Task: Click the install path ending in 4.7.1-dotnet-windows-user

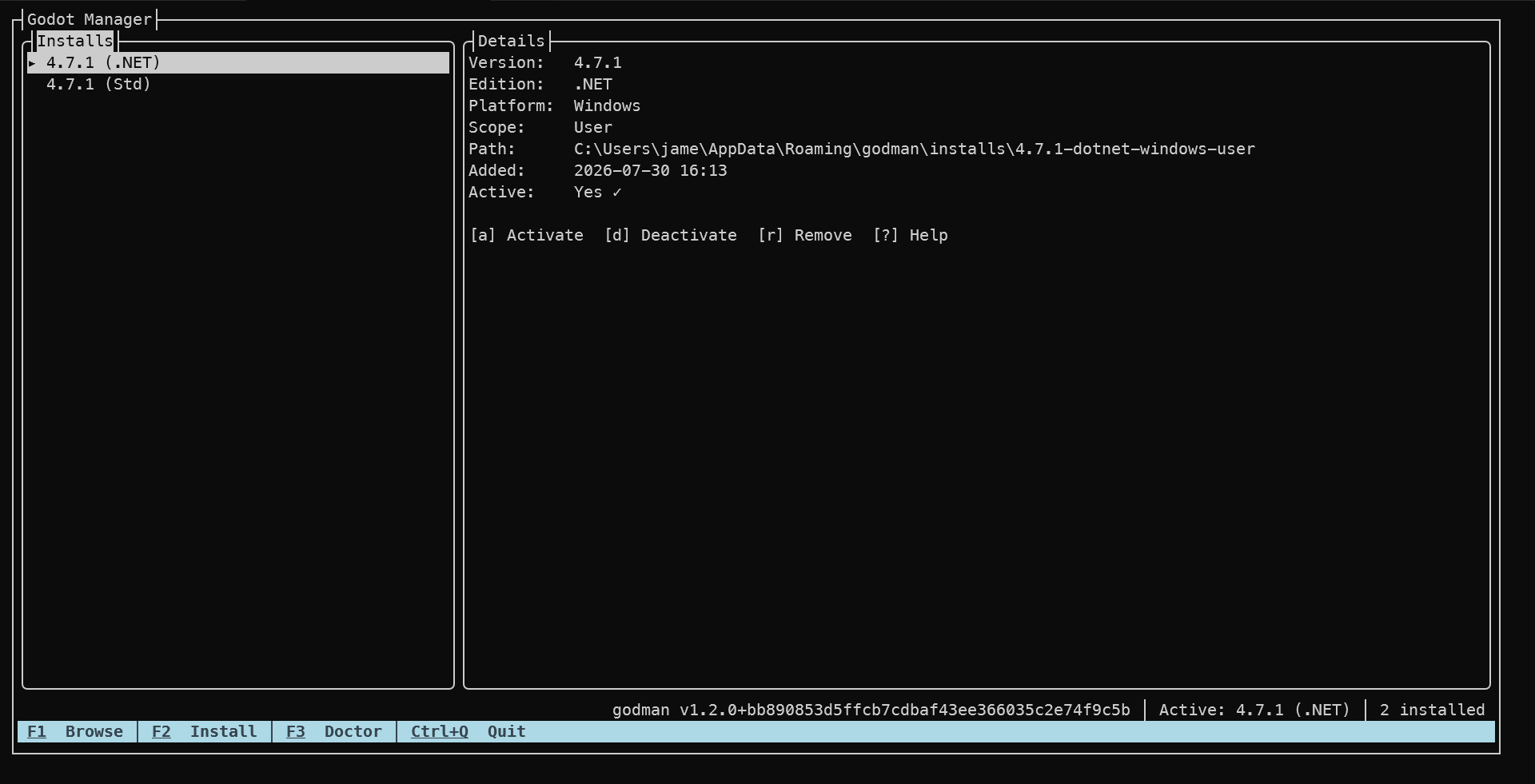Action: (x=915, y=149)
